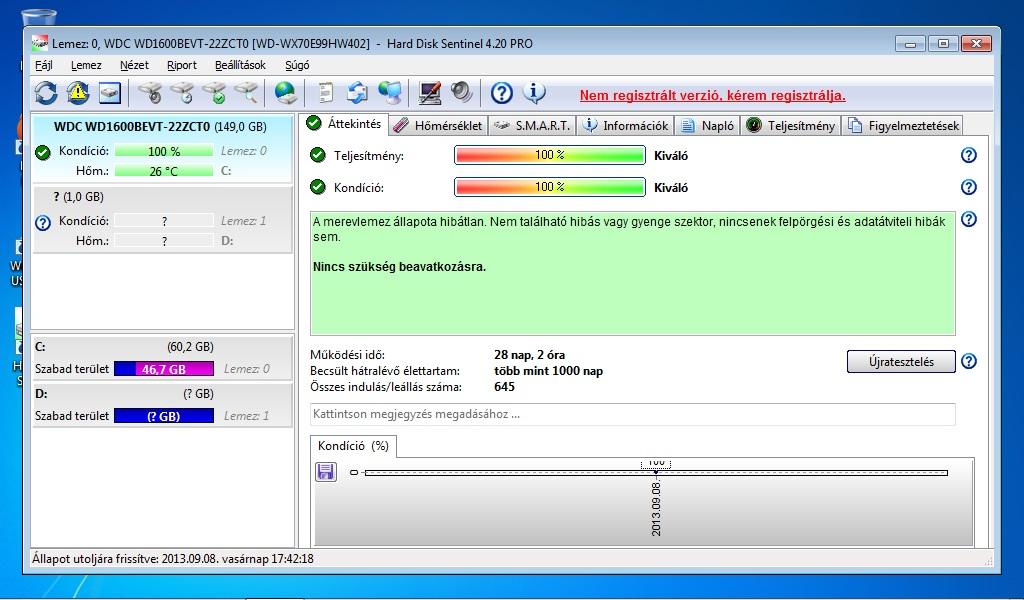Open the Fájl menu

tap(44, 65)
